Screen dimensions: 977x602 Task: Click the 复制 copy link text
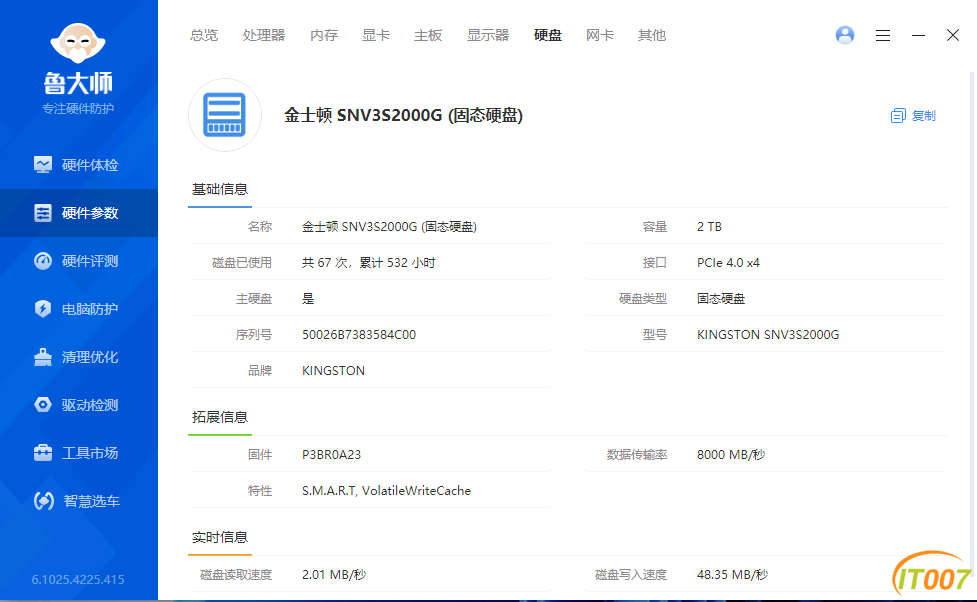coord(923,116)
